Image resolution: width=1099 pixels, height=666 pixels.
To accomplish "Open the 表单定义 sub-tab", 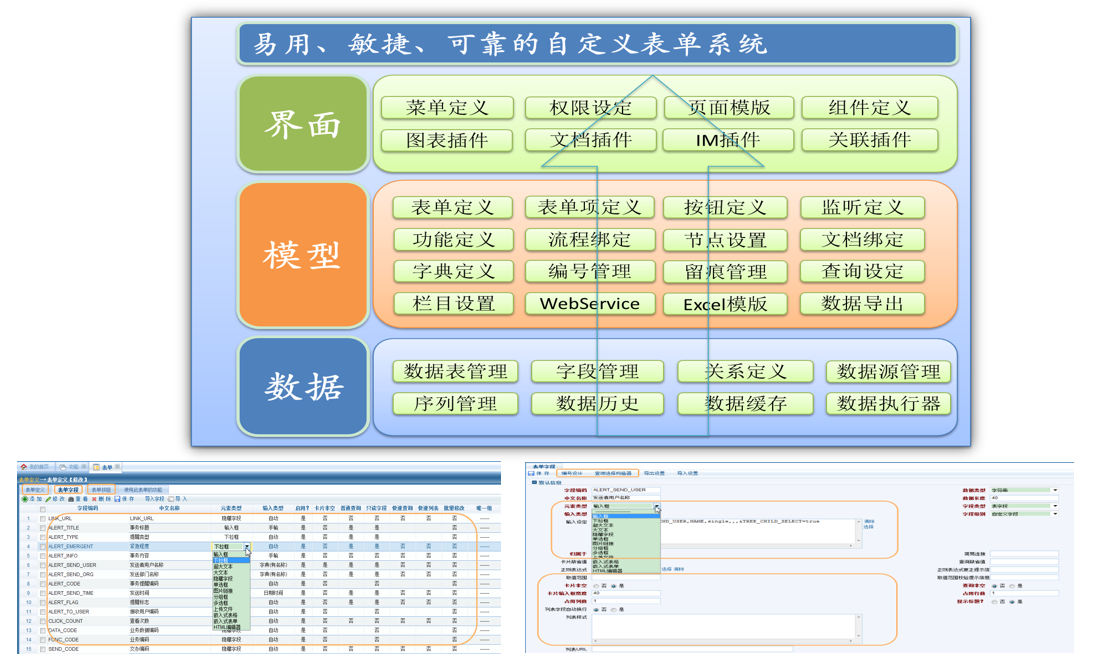I will tap(35, 489).
